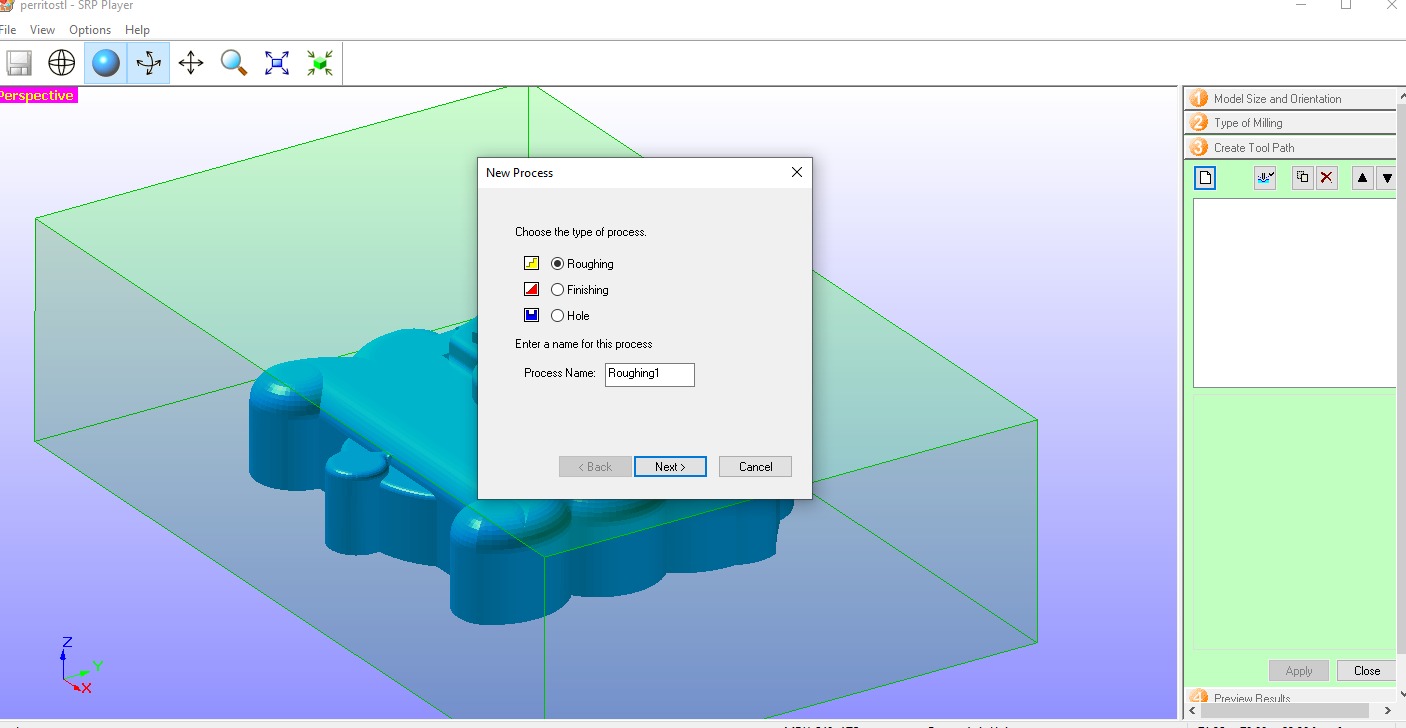
Task: Select the Roughing radio button
Action: click(x=557, y=264)
